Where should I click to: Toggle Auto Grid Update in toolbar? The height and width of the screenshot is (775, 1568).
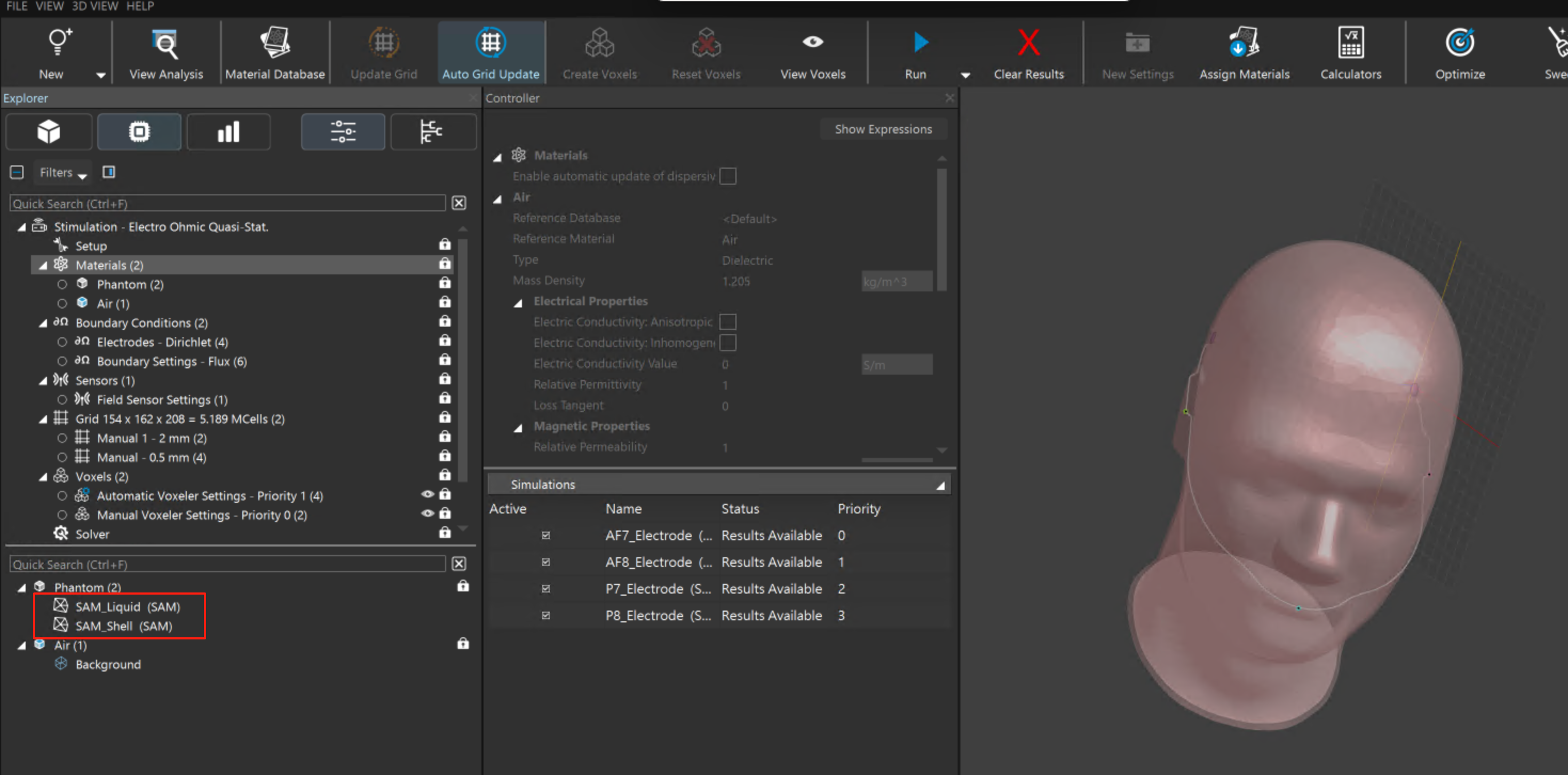coord(490,52)
